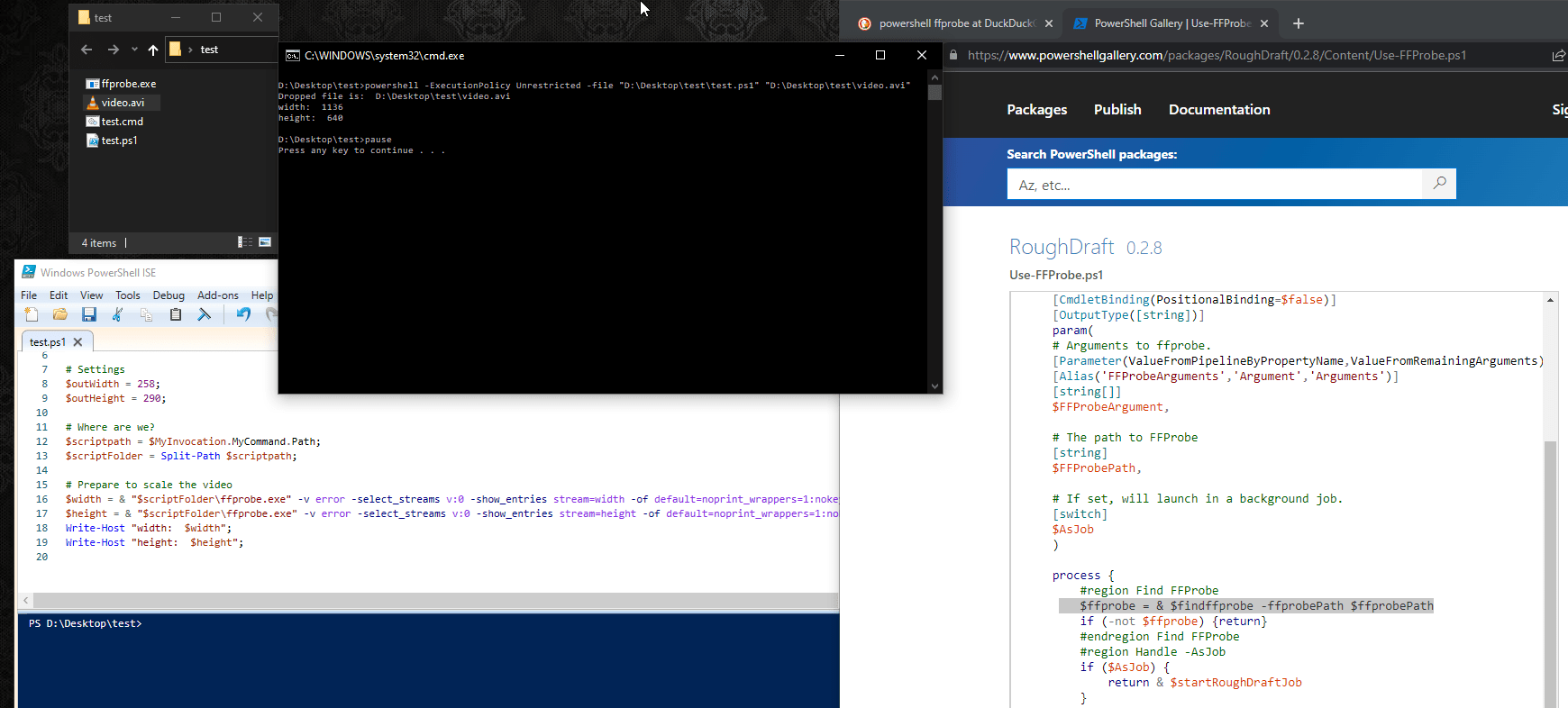This screenshot has width=1568, height=708.
Task: Click the Clear console pane icon in ISE
Action: [x=205, y=314]
